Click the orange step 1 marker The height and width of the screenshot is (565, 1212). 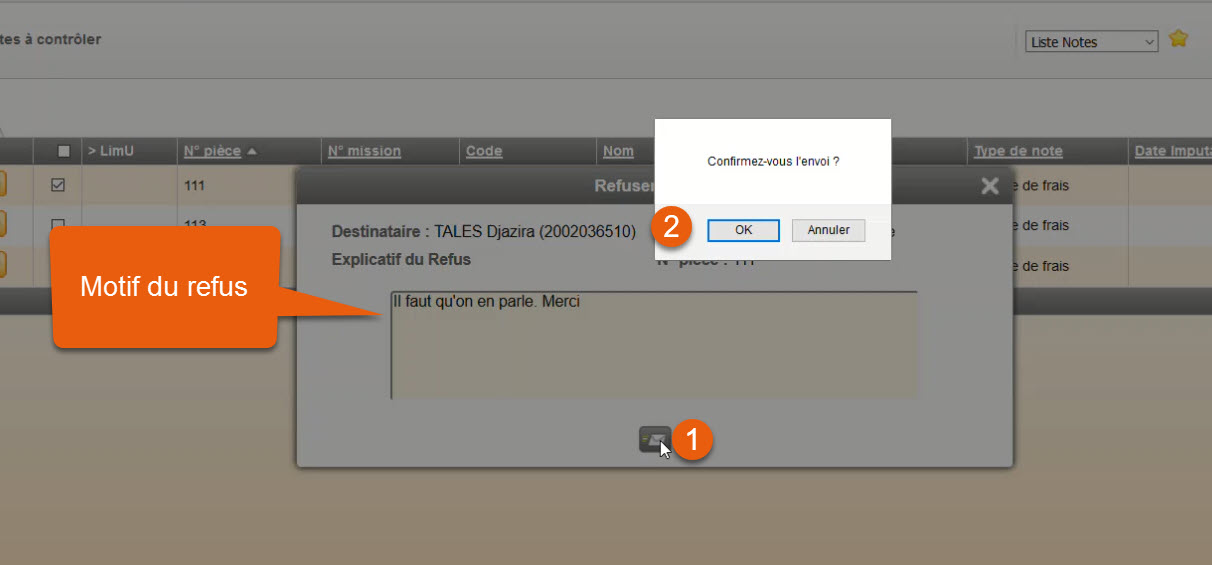tap(692, 439)
